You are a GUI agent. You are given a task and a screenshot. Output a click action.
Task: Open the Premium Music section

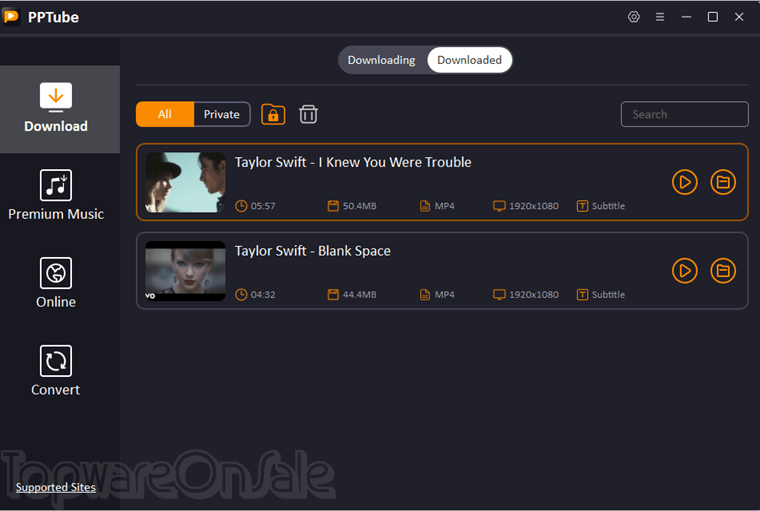[x=56, y=195]
